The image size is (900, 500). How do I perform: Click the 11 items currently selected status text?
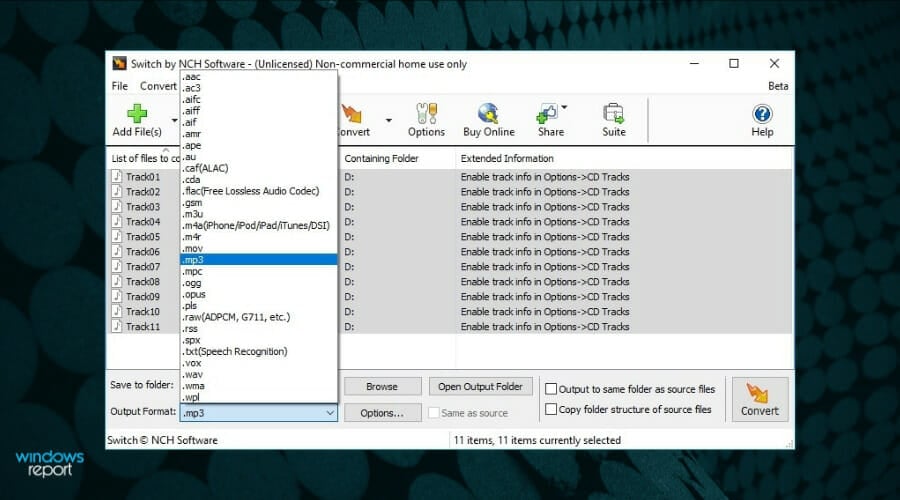pos(537,440)
